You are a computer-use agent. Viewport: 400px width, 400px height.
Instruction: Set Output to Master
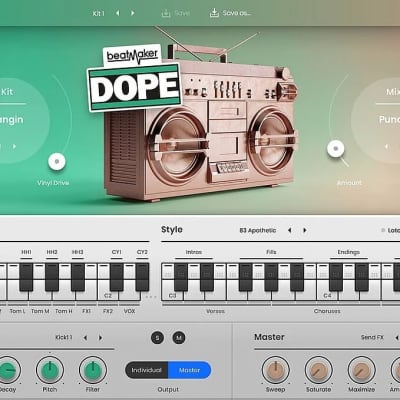(x=189, y=370)
